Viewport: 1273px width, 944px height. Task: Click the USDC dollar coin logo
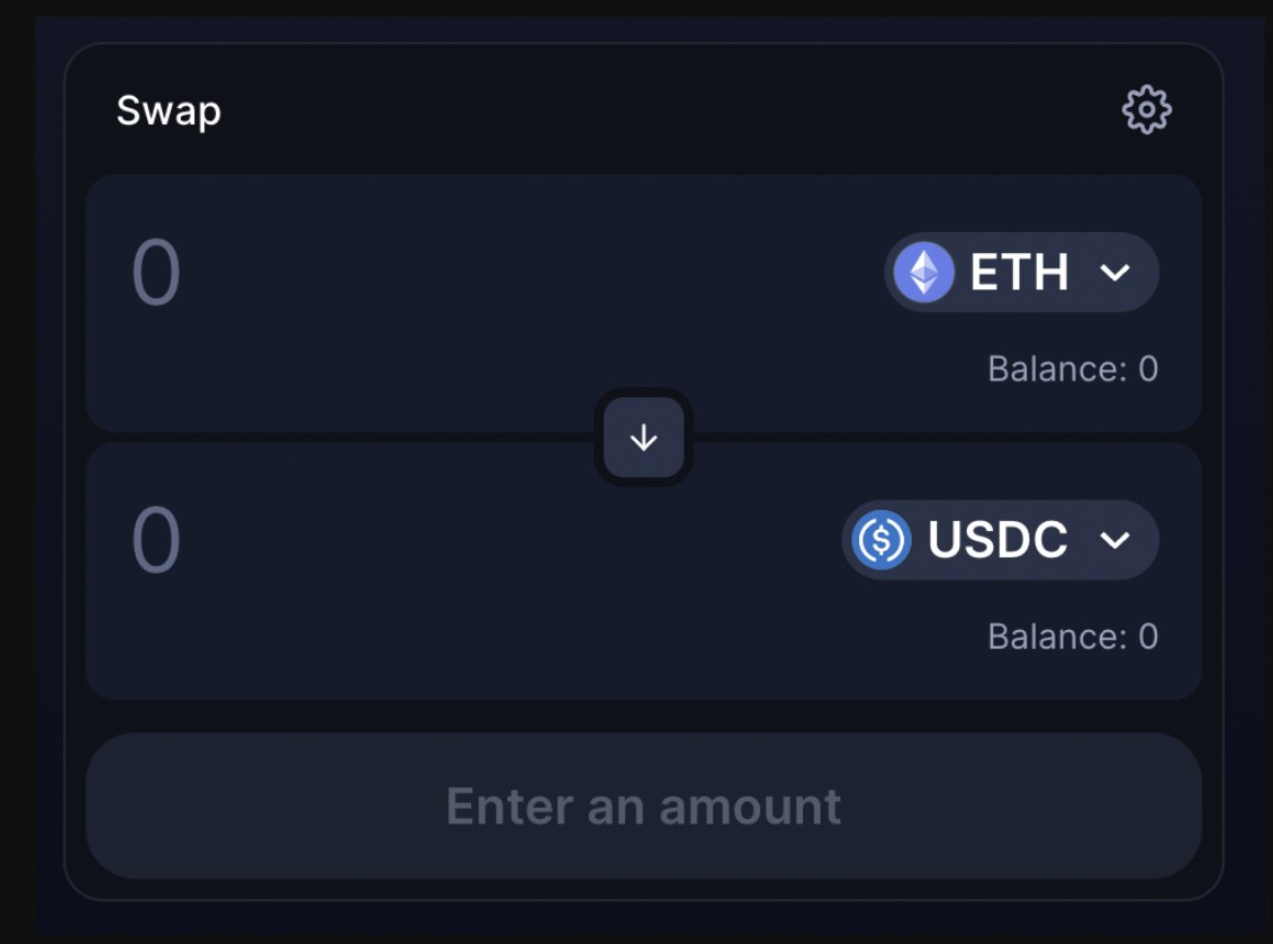881,540
